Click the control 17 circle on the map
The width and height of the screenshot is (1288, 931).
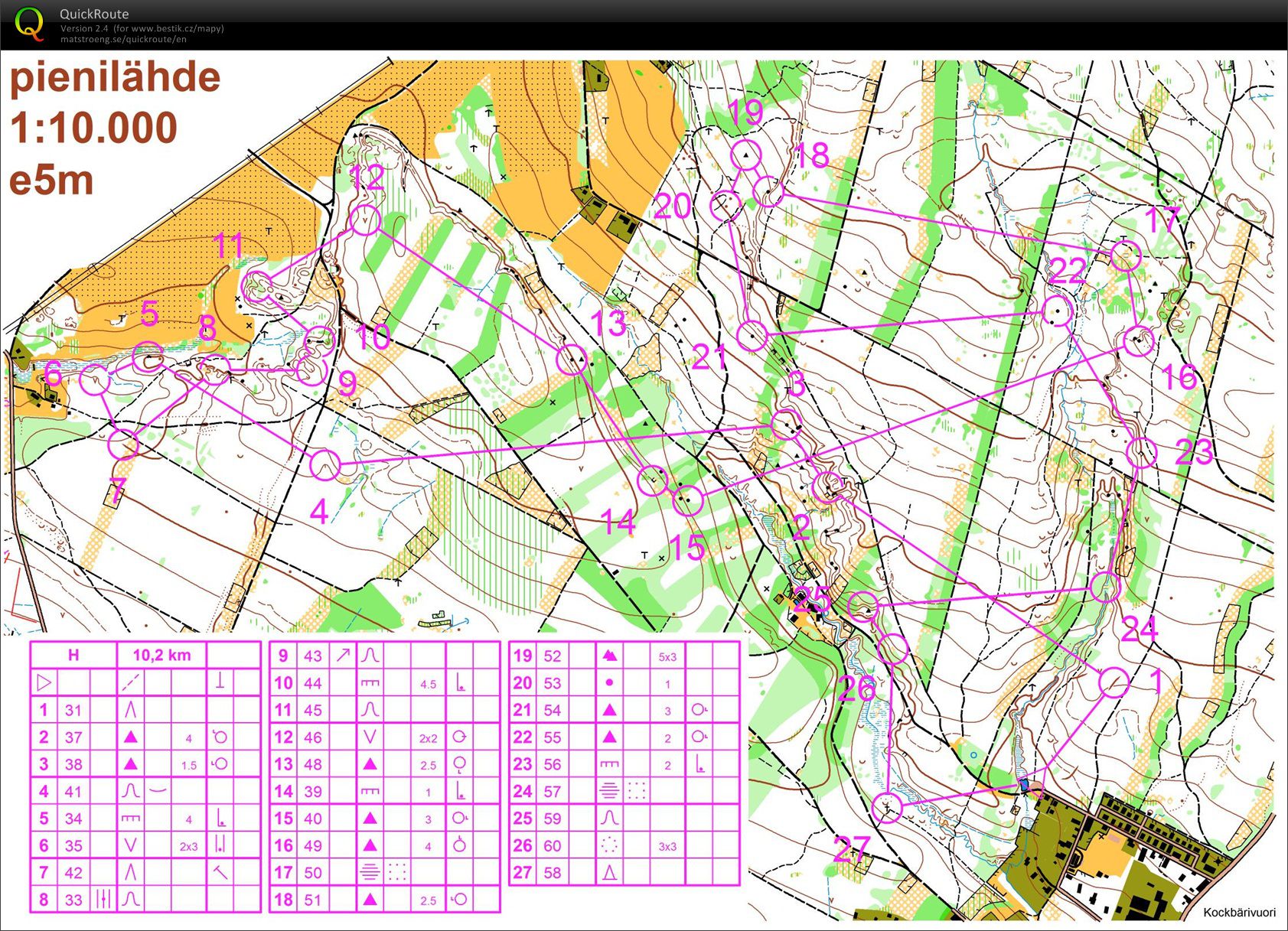point(1125,256)
